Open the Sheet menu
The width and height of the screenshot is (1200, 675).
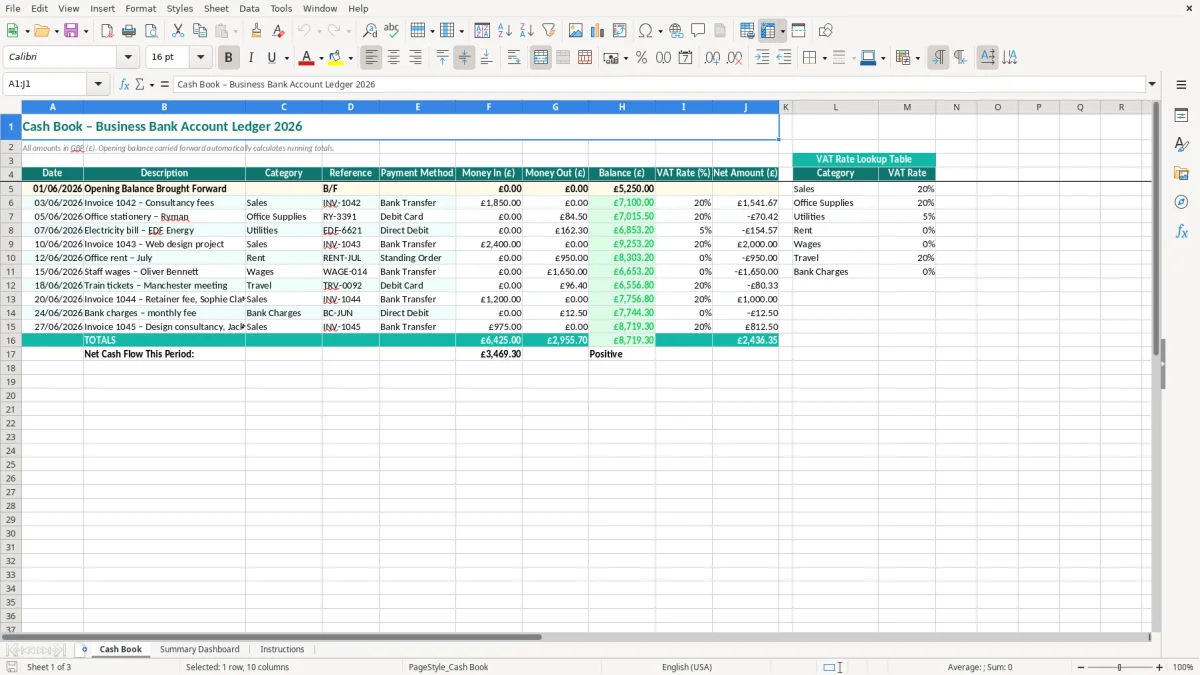[216, 8]
